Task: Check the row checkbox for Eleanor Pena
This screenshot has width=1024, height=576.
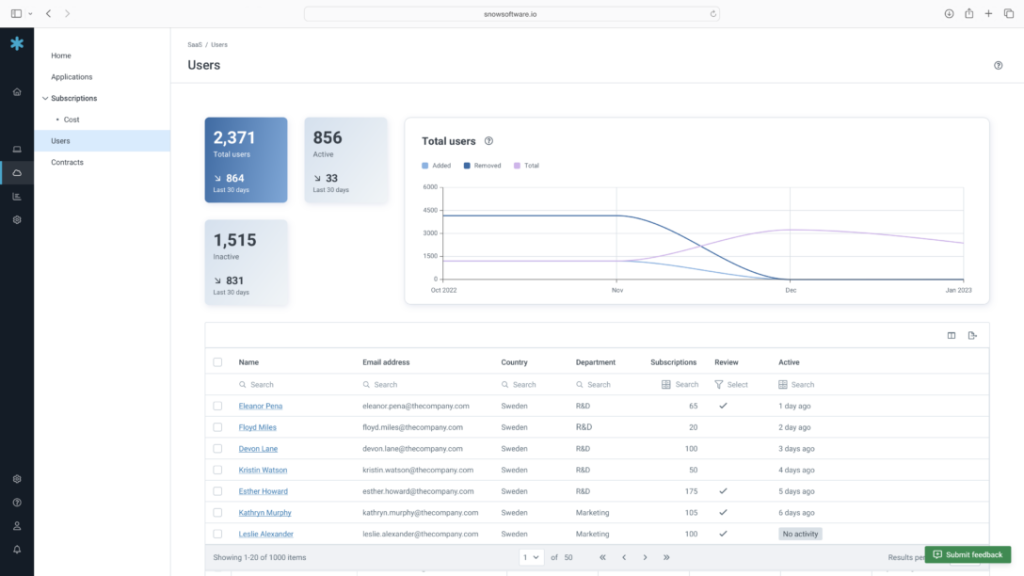Action: (x=219, y=406)
